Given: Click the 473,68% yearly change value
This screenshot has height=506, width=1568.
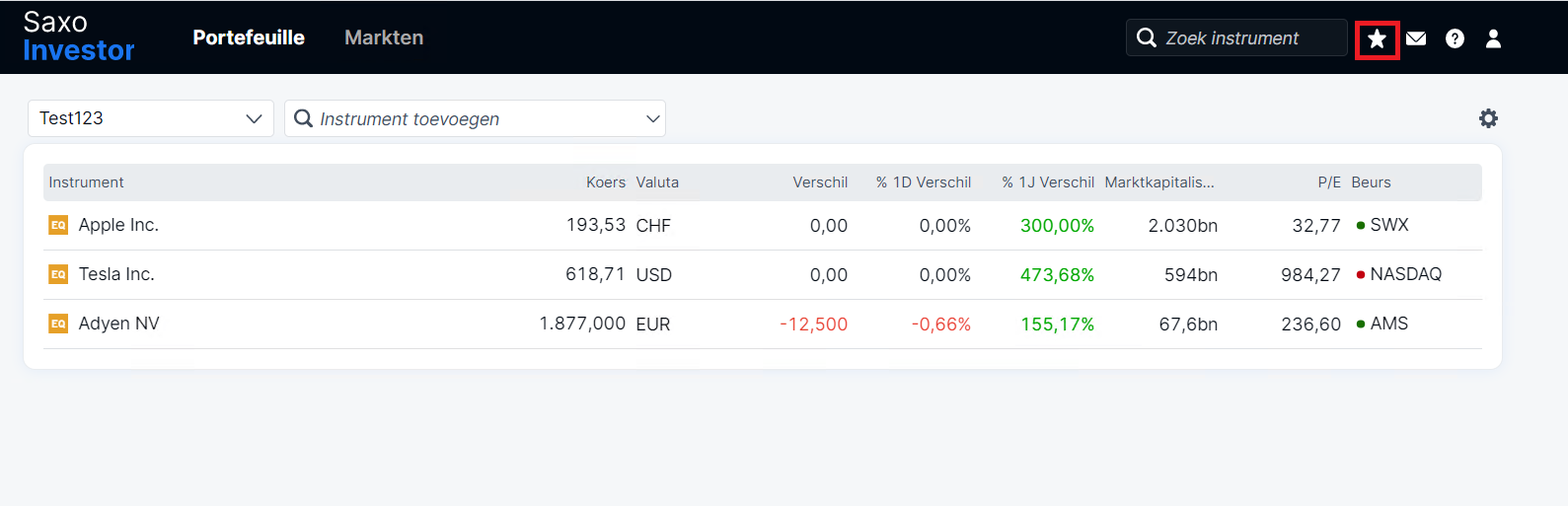Looking at the screenshot, I should pyautogui.click(x=1057, y=275).
